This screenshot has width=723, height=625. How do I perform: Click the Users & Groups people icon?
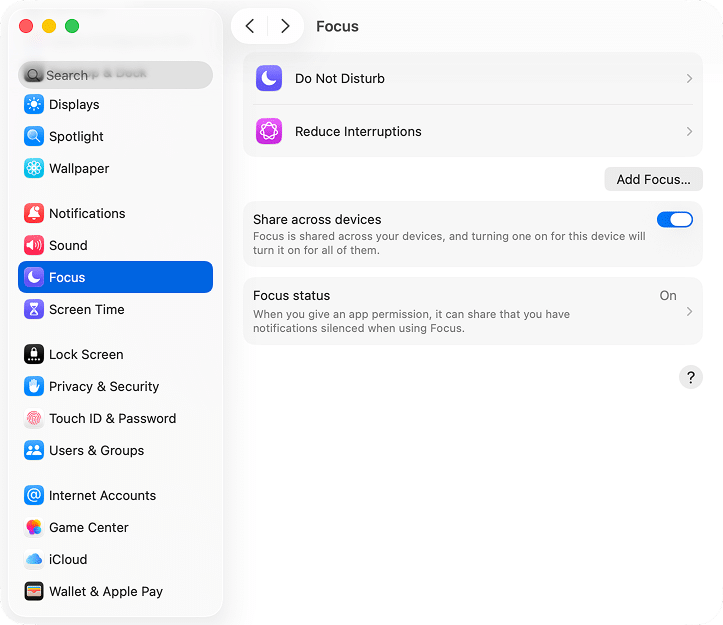pyautogui.click(x=34, y=450)
